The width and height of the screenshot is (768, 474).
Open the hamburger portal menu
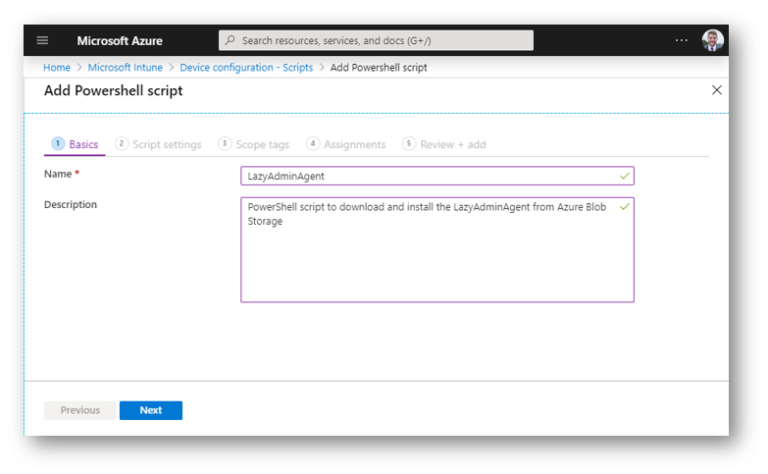(43, 40)
